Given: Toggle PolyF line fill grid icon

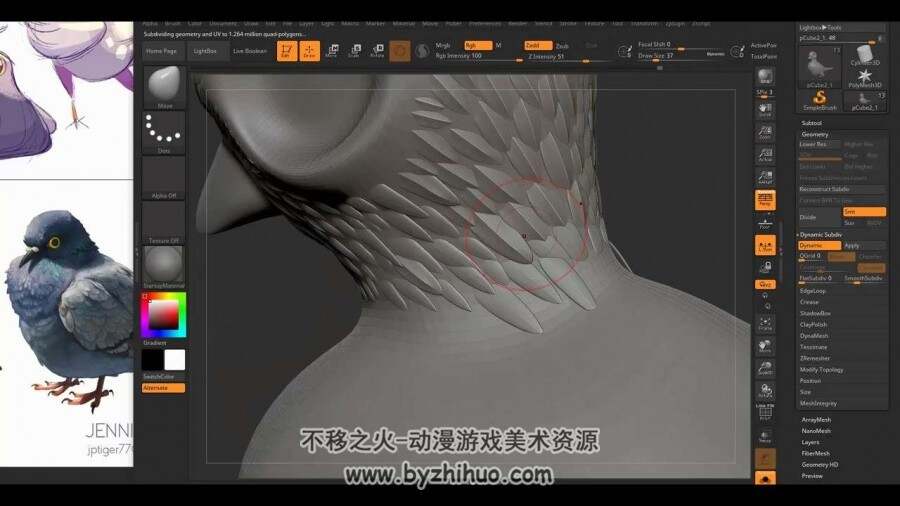Looking at the screenshot, I should pyautogui.click(x=765, y=413).
